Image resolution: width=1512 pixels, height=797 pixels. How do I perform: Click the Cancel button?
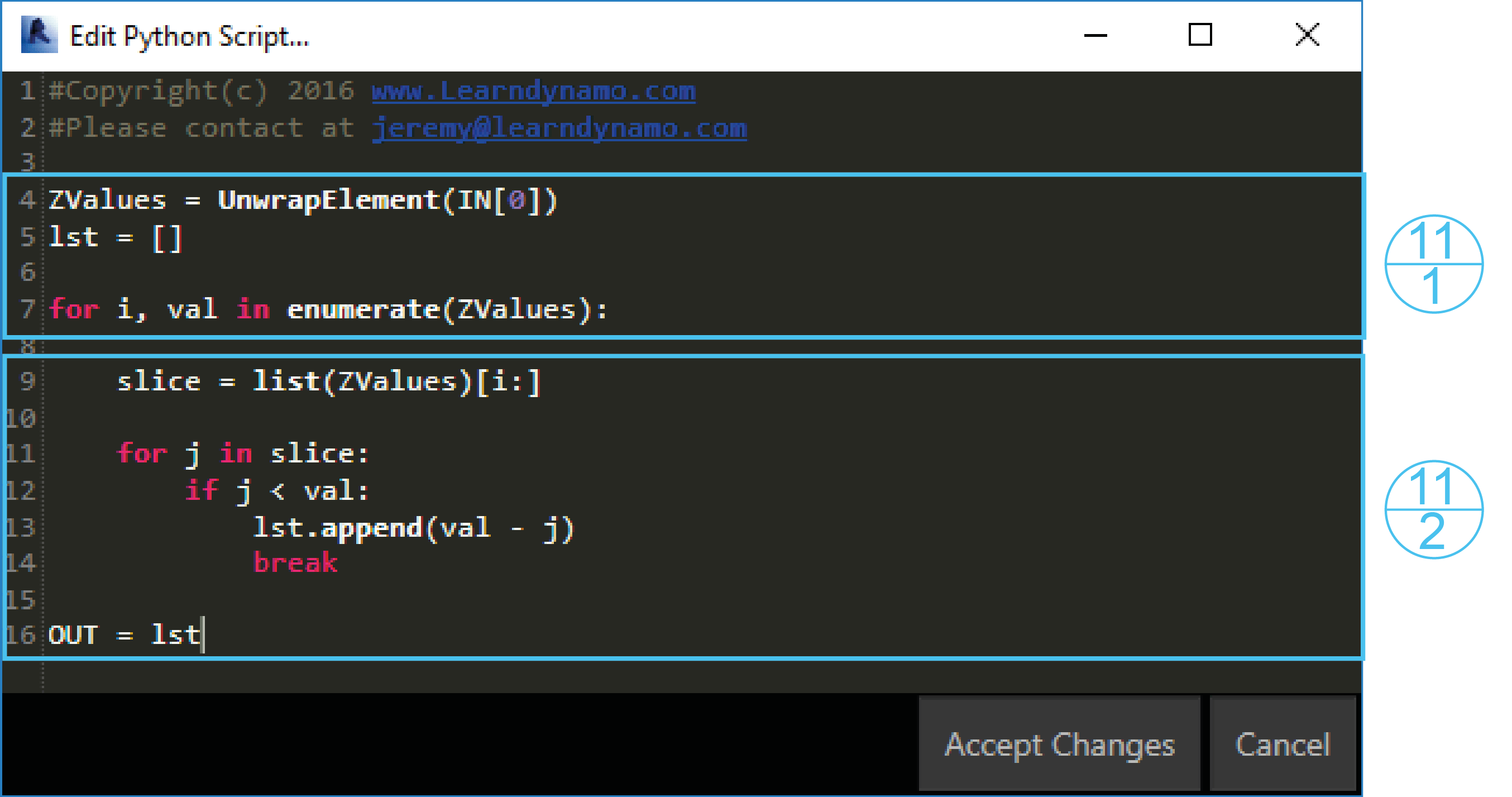point(1283,744)
